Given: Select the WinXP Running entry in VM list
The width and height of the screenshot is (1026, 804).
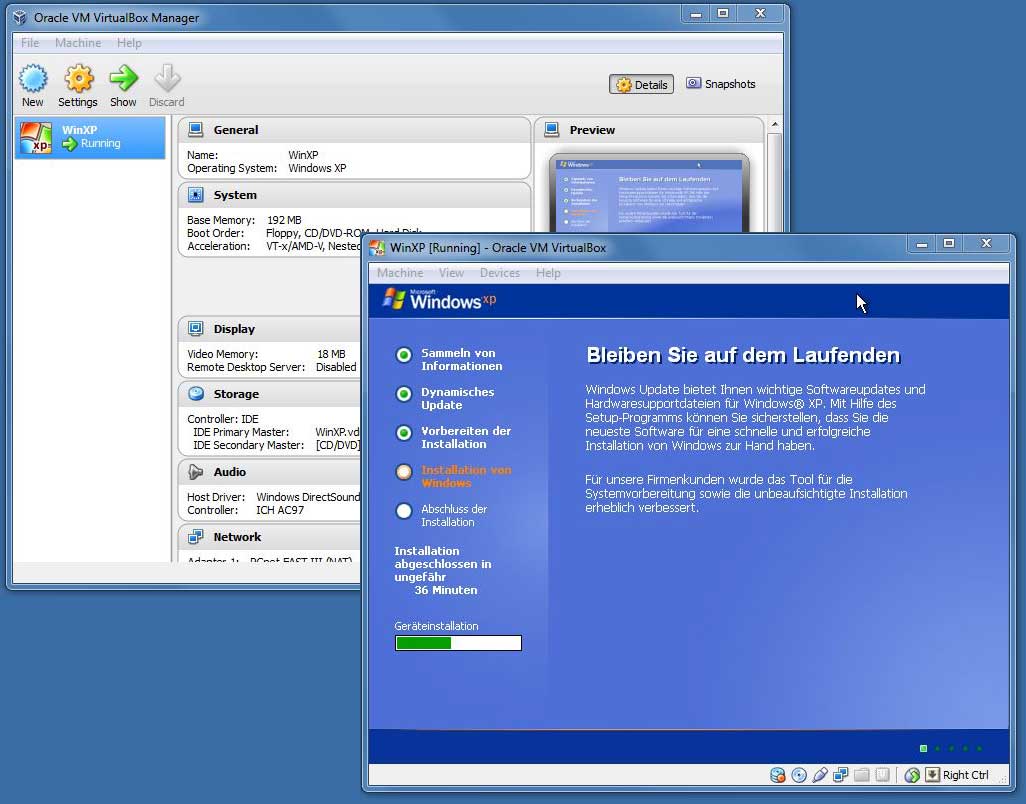Looking at the screenshot, I should pyautogui.click(x=90, y=138).
